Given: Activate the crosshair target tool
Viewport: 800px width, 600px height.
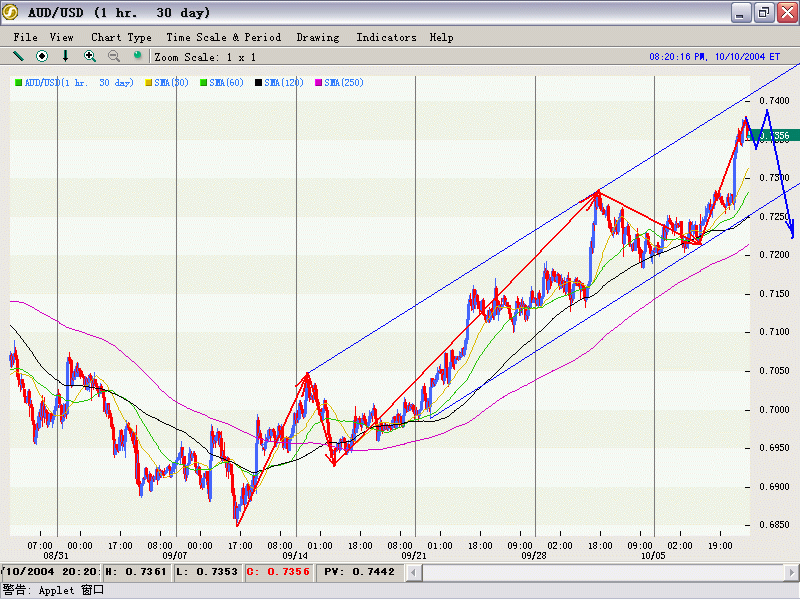Looking at the screenshot, I should (42, 57).
